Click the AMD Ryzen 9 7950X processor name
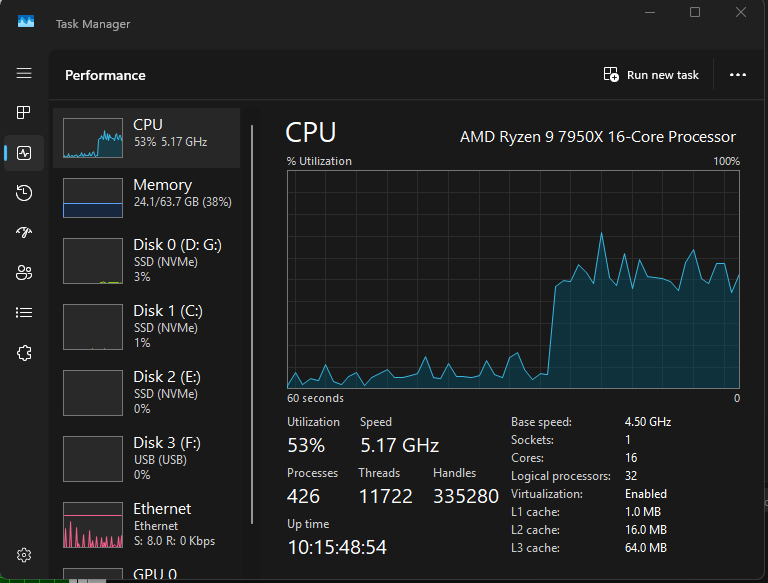 (598, 137)
